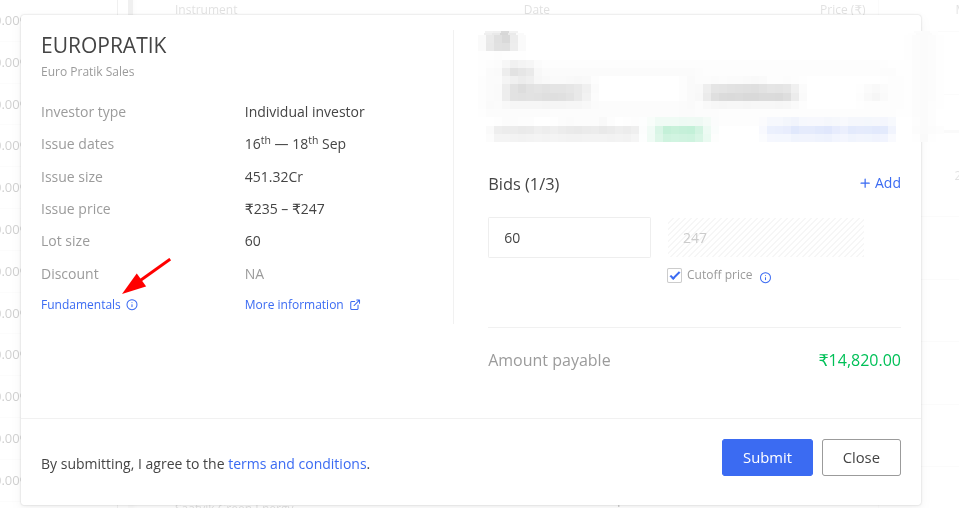The height and width of the screenshot is (508, 959).
Task: Open the More information link
Action: [294, 305]
